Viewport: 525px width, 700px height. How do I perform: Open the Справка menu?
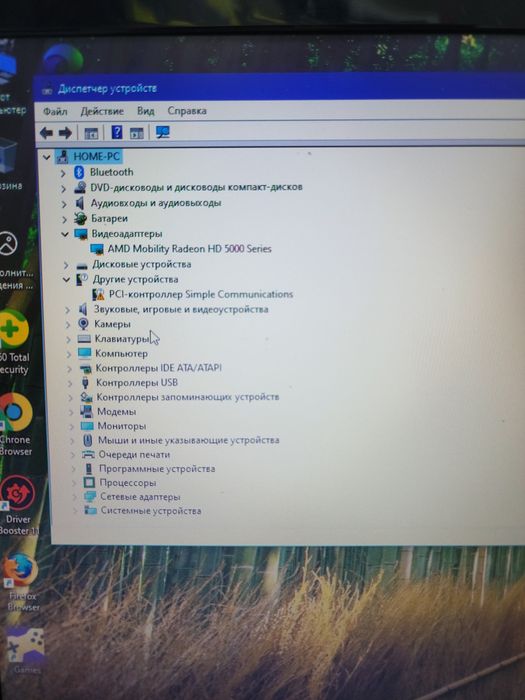[187, 111]
